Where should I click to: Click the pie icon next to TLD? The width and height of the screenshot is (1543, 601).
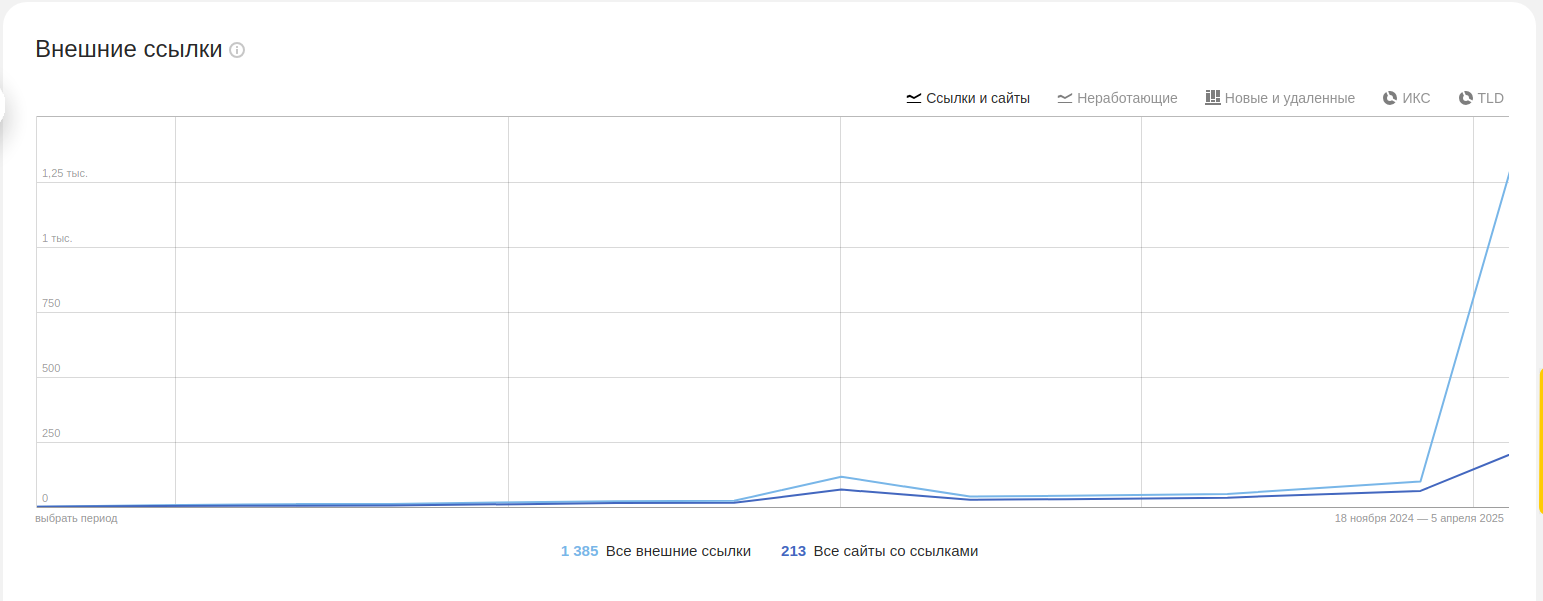coord(1465,98)
